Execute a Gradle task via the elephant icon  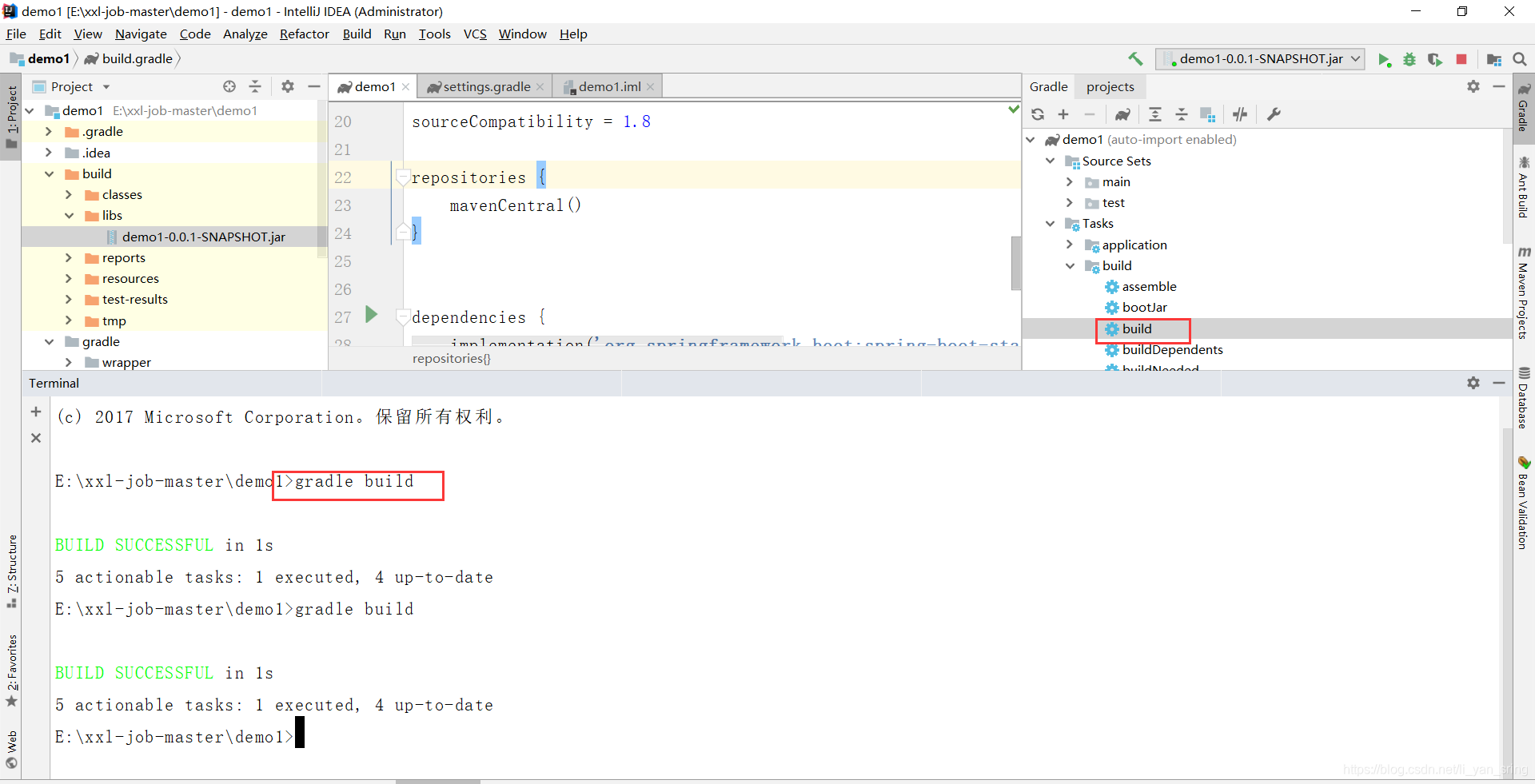[x=1122, y=114]
